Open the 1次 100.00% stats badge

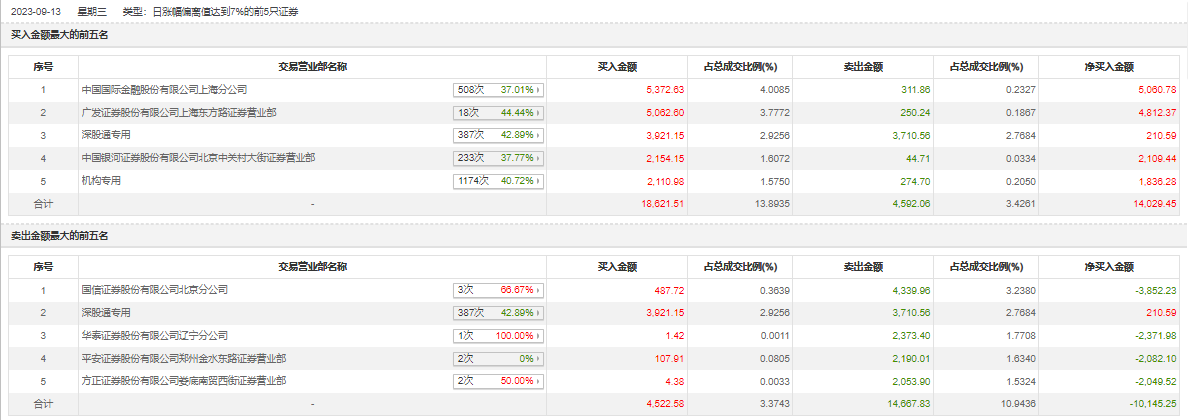498,335
